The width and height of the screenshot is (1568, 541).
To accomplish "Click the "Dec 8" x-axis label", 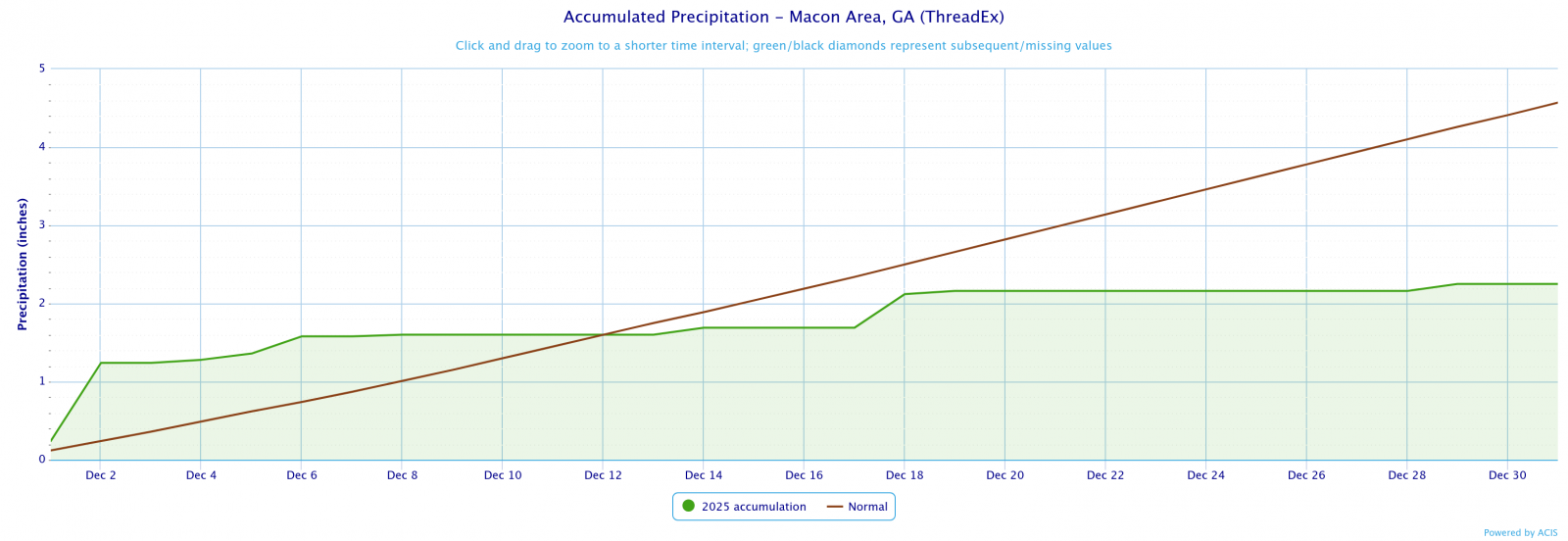I will pos(402,475).
